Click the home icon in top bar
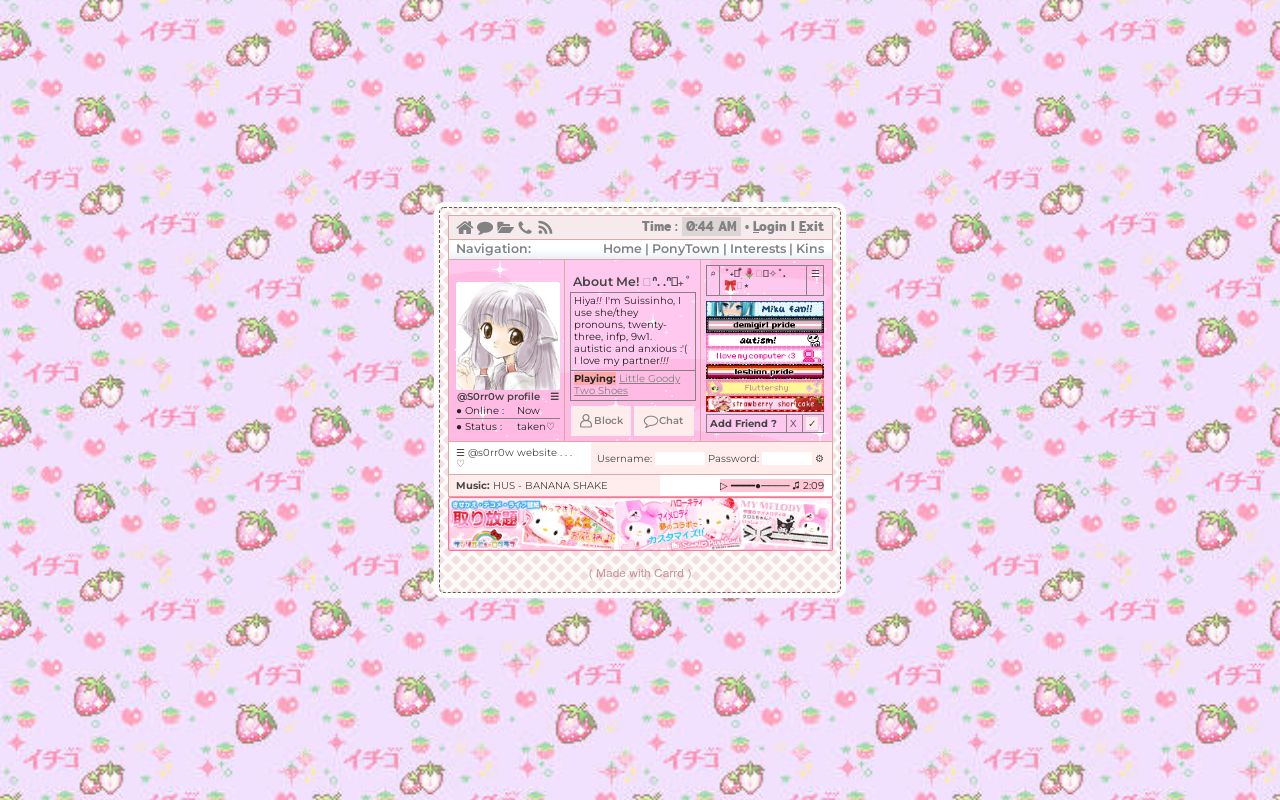The image size is (1280, 800). point(465,228)
